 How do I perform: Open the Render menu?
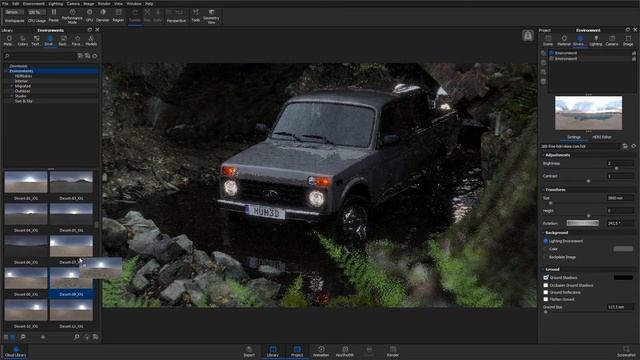click(104, 4)
